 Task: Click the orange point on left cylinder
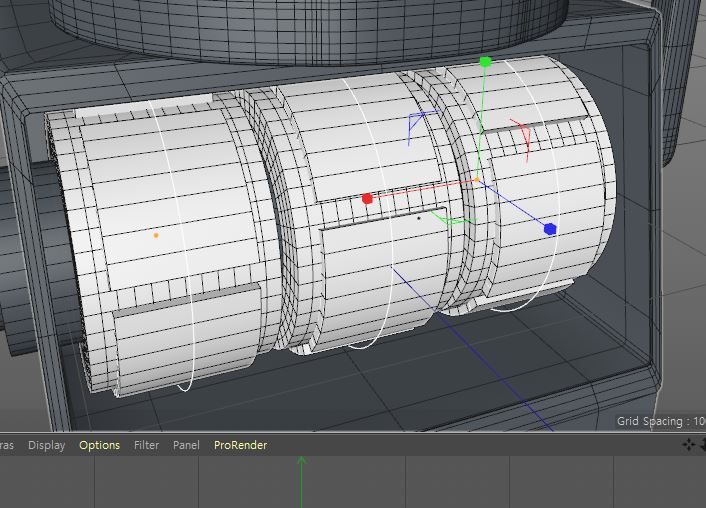(x=156, y=235)
